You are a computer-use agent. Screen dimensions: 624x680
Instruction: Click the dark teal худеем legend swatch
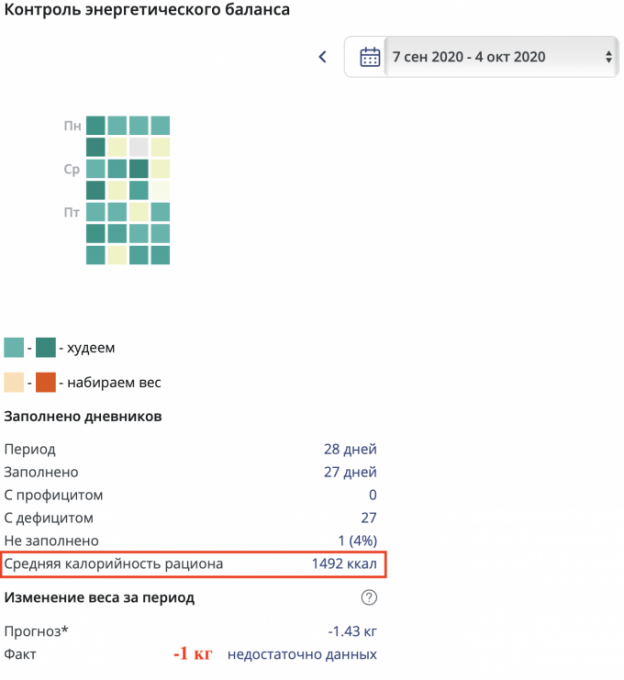tap(45, 348)
